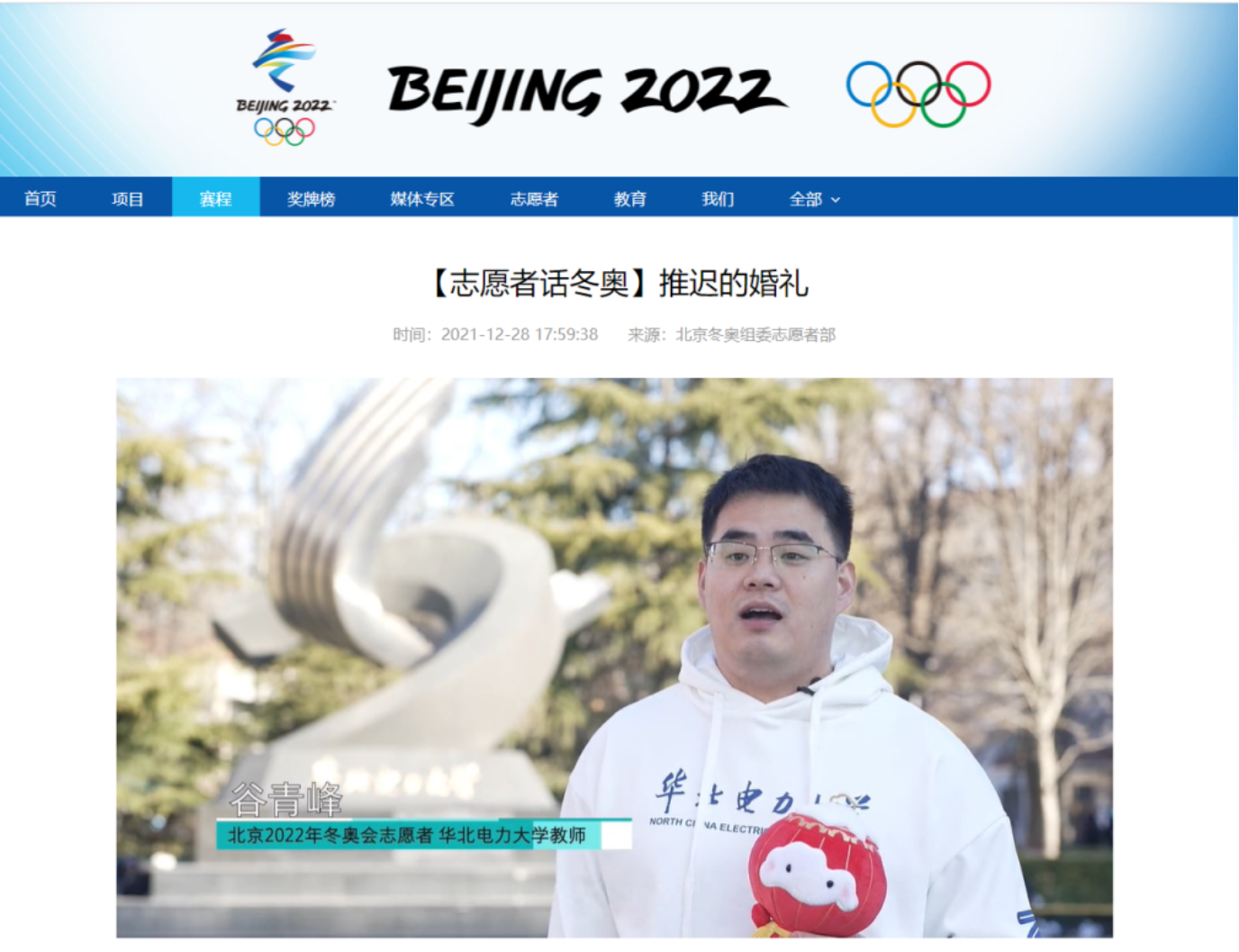1239x952 pixels.
Task: Click the source 北京冬奥组委志愿者部
Action: [x=755, y=335]
